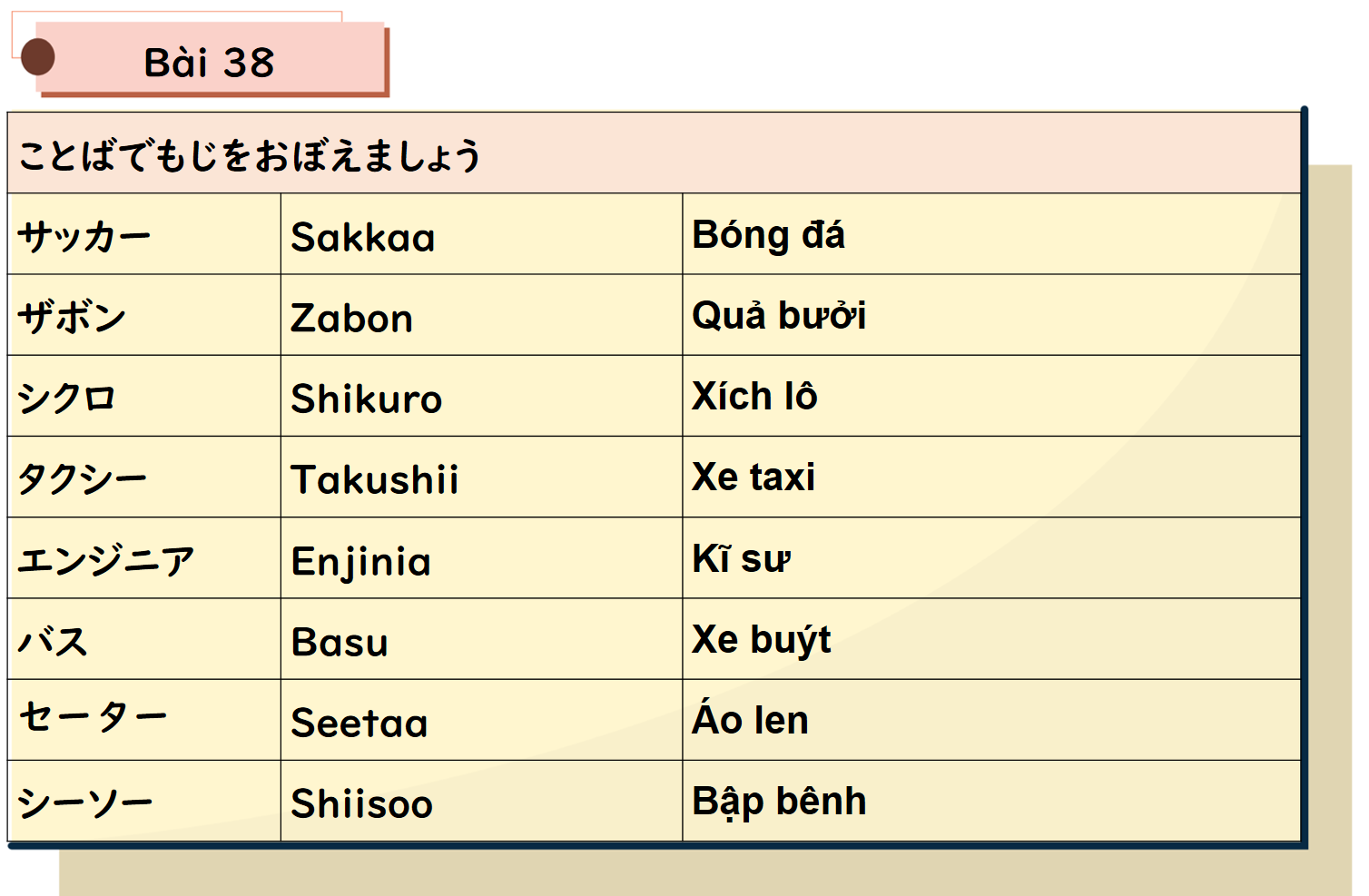Click the katakana word セーター
The image size is (1369, 896).
93,717
